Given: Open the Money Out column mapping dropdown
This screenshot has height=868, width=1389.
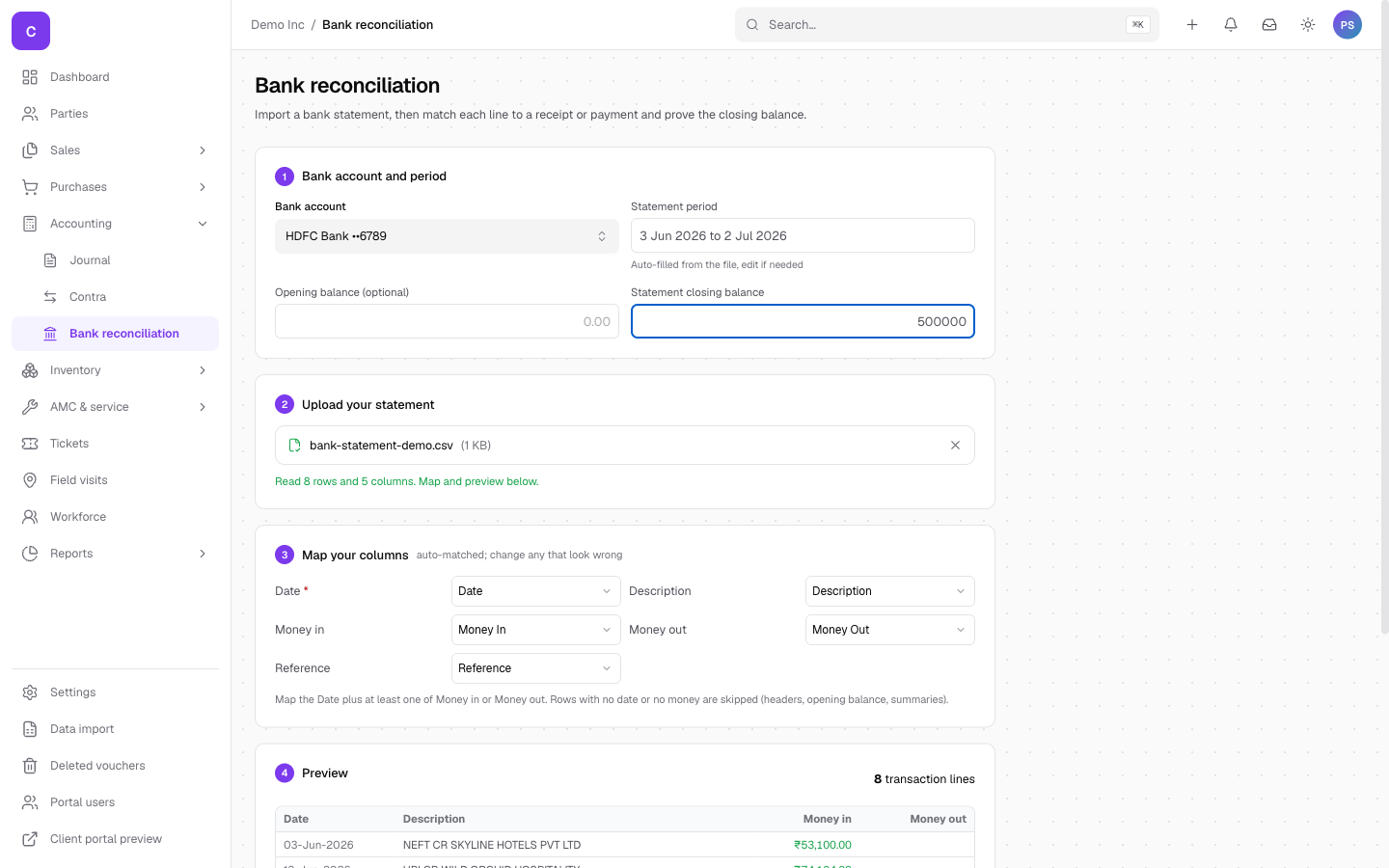Looking at the screenshot, I should coord(889,630).
